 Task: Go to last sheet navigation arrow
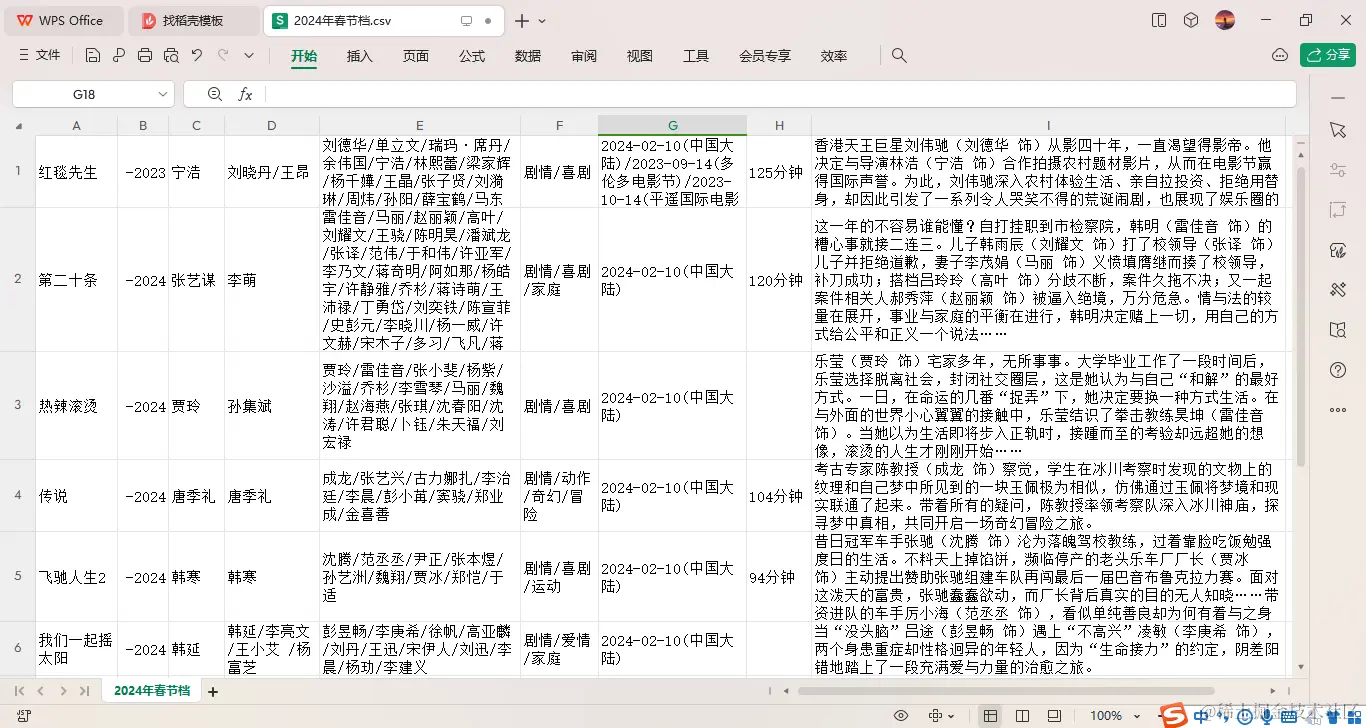(x=85, y=691)
